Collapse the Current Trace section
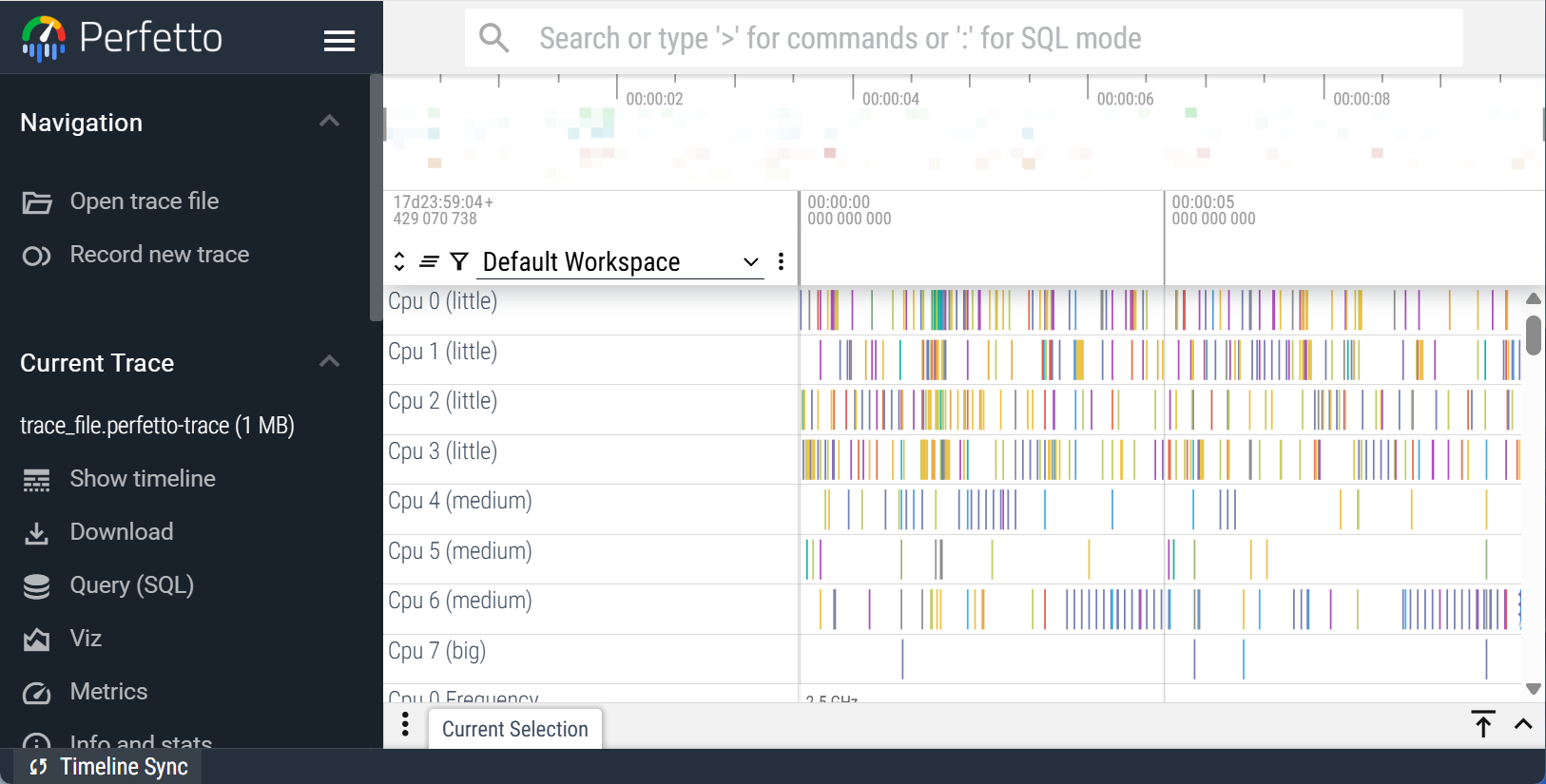1546x784 pixels. point(329,361)
